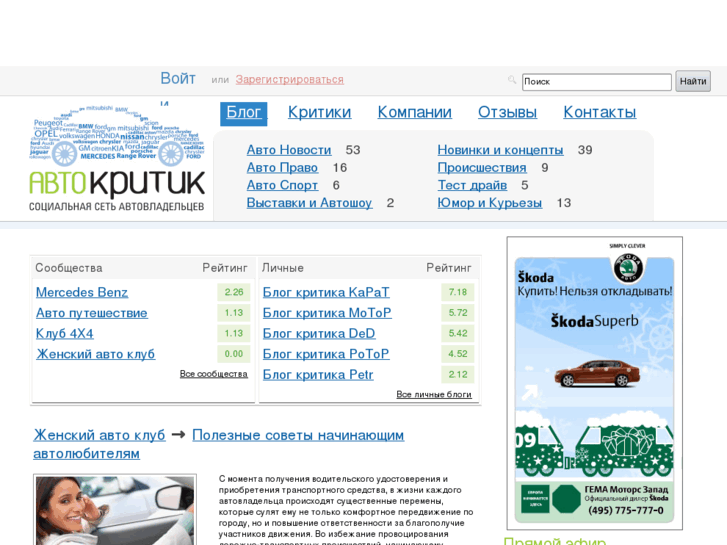Click the Зарегистрироваться registration link

click(289, 80)
